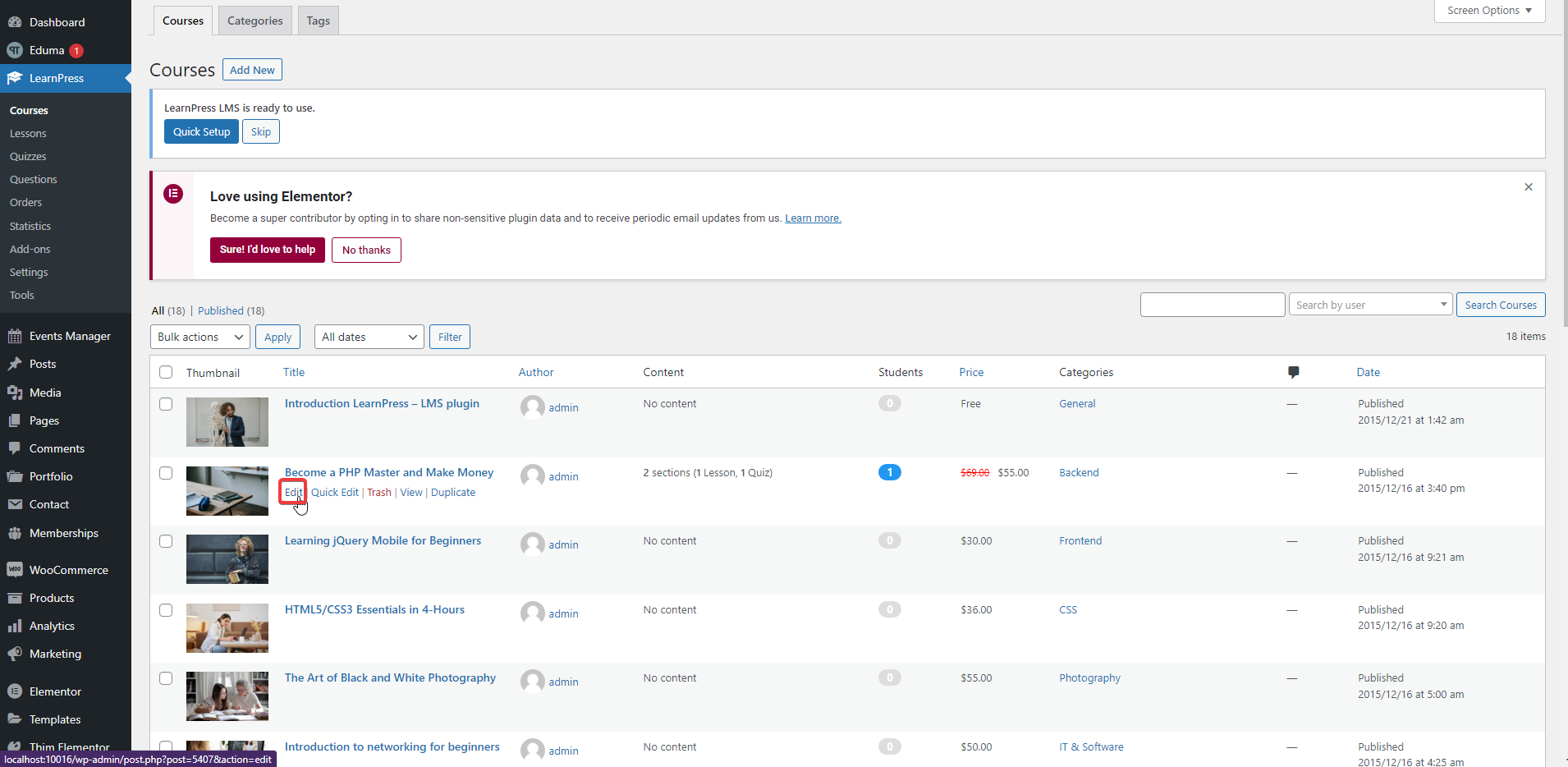Apply the selected bulk action
The width and height of the screenshot is (1568, 767).
[x=277, y=337]
